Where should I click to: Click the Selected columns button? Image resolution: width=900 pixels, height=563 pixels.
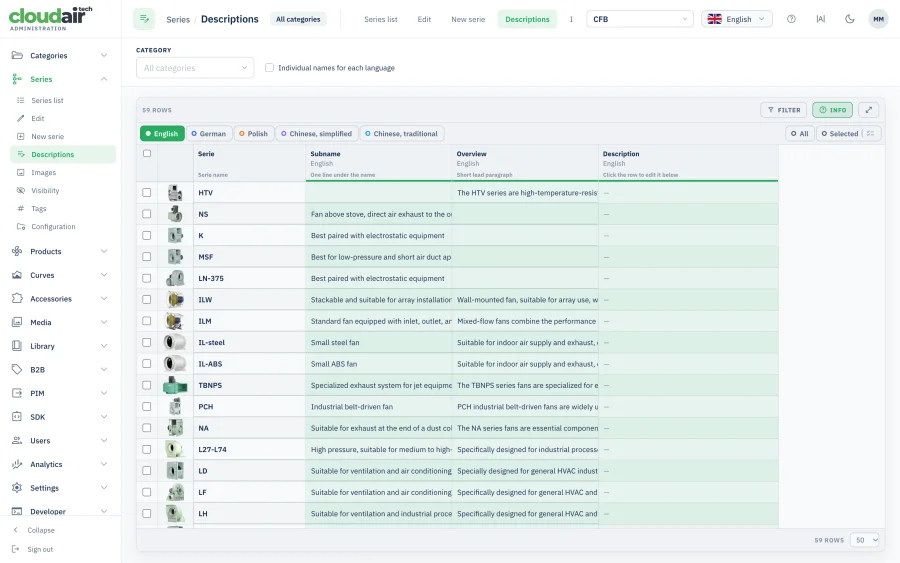pos(840,133)
